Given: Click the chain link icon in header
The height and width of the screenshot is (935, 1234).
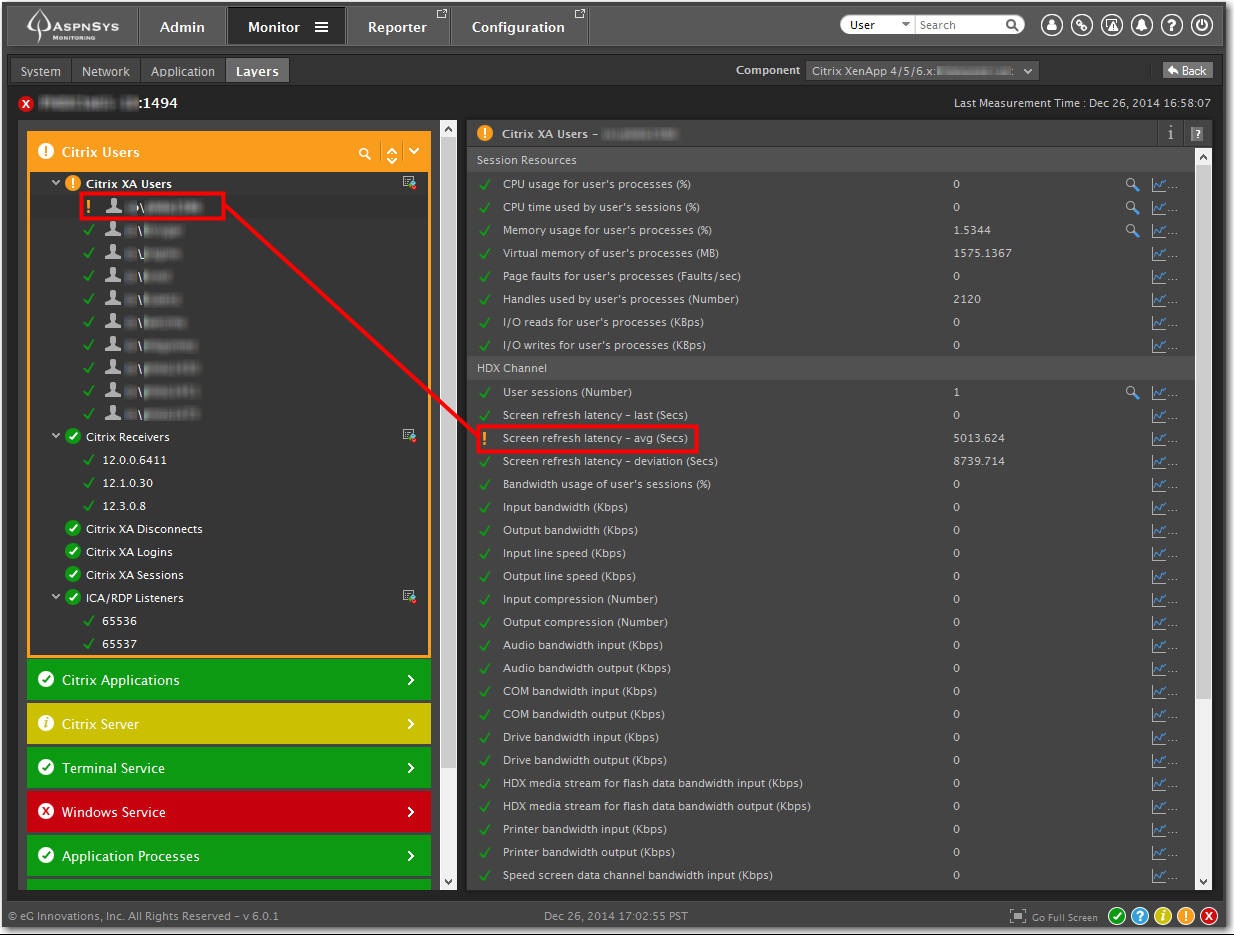Looking at the screenshot, I should tap(1081, 26).
